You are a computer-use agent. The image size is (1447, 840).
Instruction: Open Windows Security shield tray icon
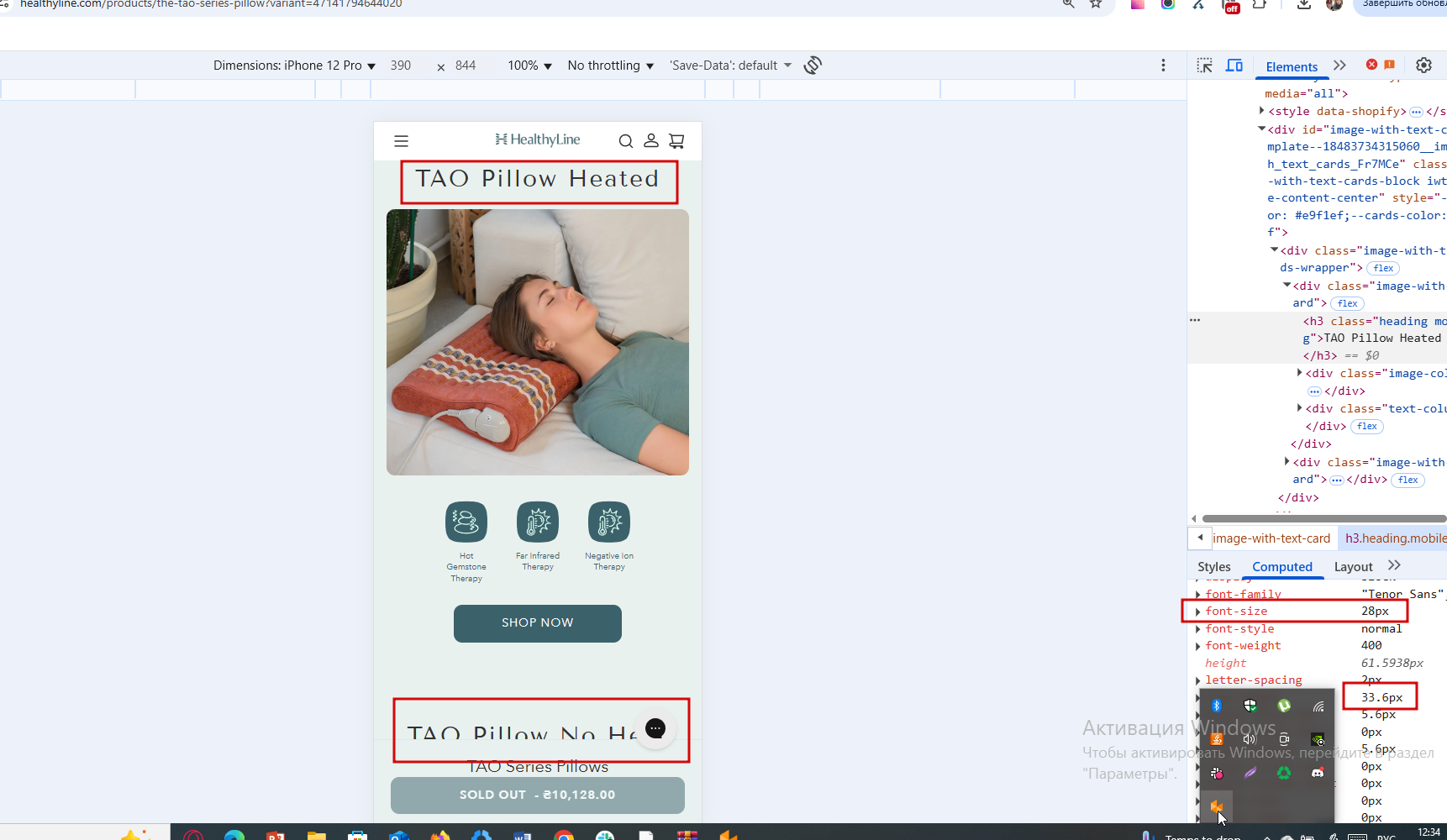pos(1250,706)
